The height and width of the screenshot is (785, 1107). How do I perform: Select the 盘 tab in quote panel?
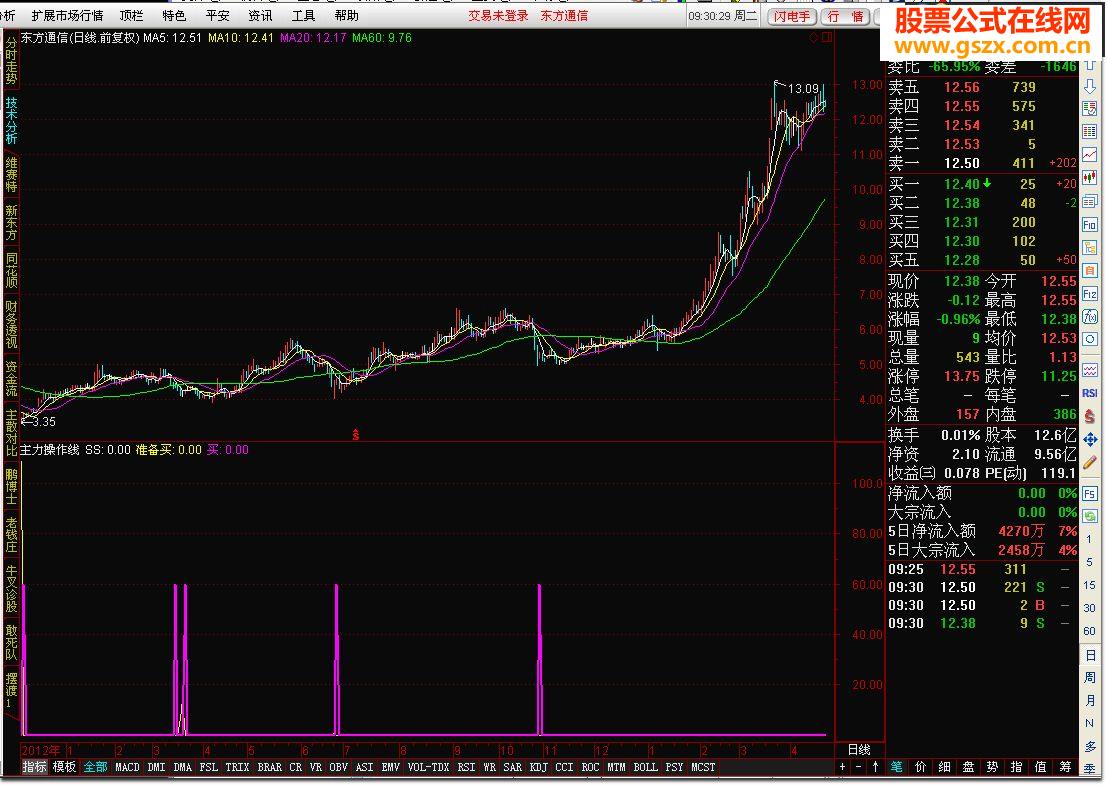[x=969, y=767]
